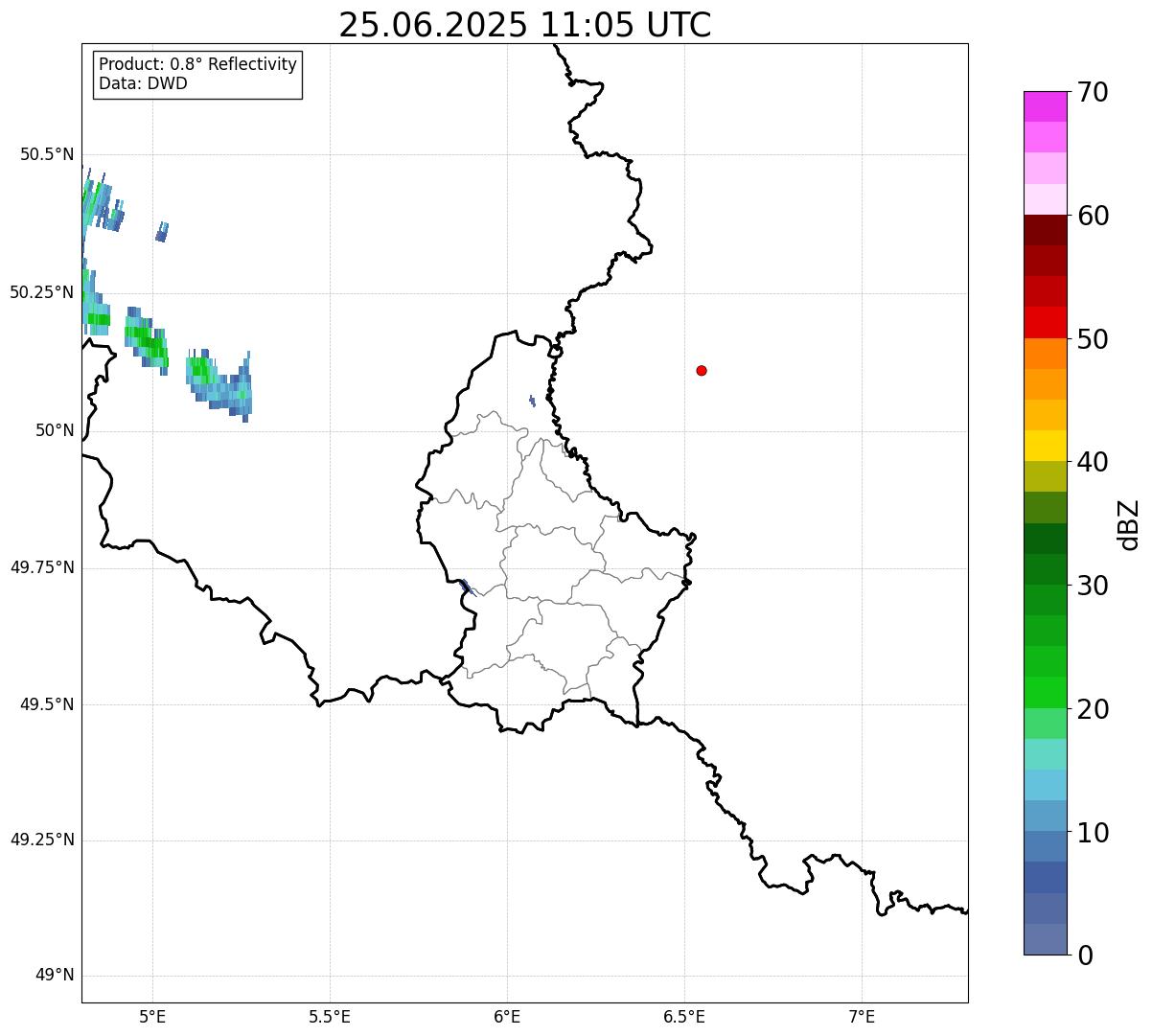Click the 49.5°N latitude label
Screen dimensions: 1152x1036
(x=47, y=704)
